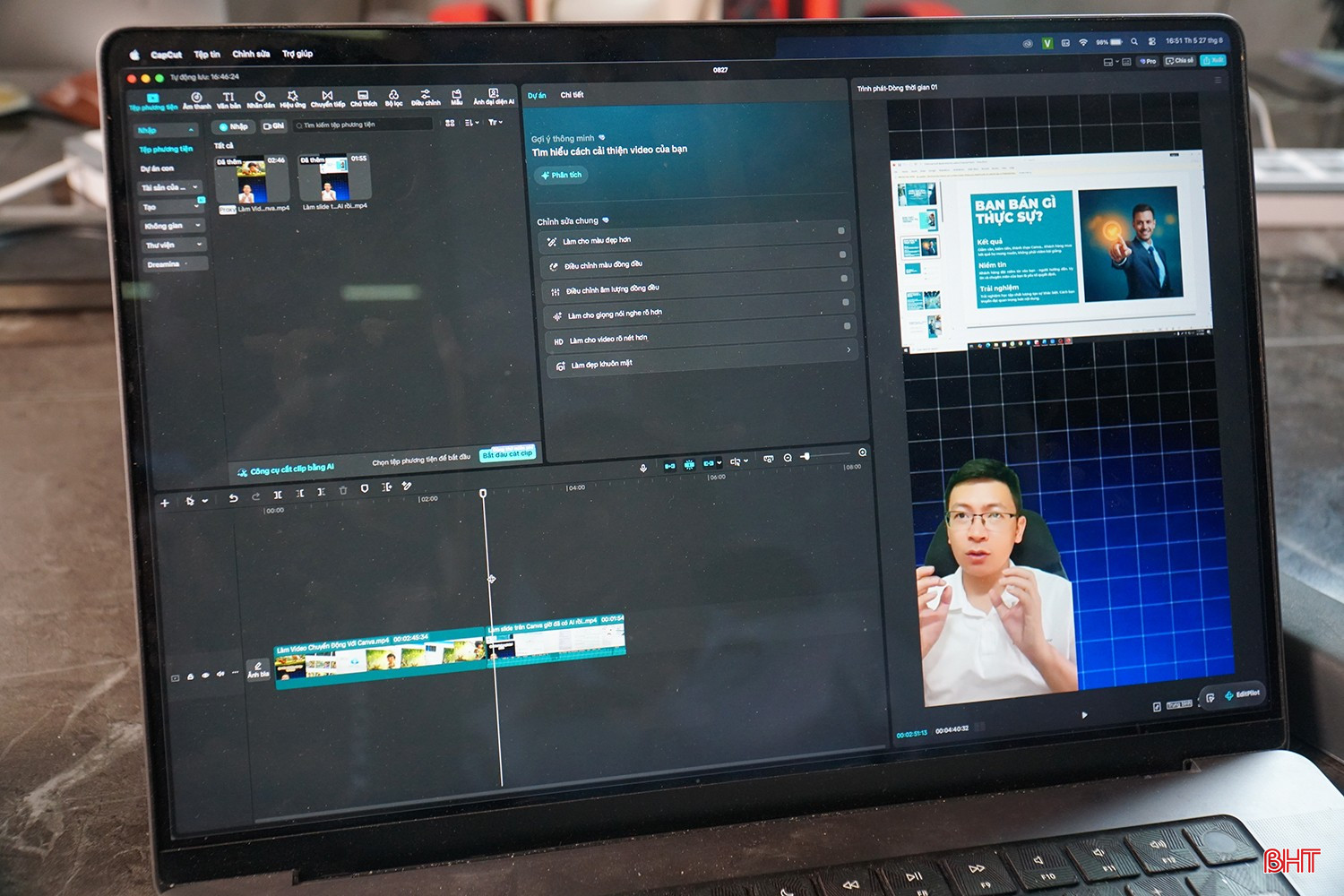The image size is (1344, 896).
Task: Expand the Không gian sidebar section
Action: tap(198, 225)
